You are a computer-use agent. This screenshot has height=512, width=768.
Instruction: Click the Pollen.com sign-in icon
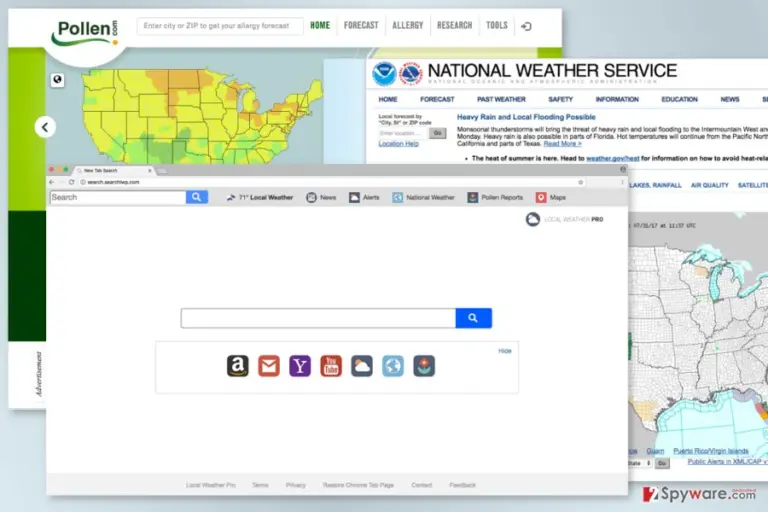527,26
